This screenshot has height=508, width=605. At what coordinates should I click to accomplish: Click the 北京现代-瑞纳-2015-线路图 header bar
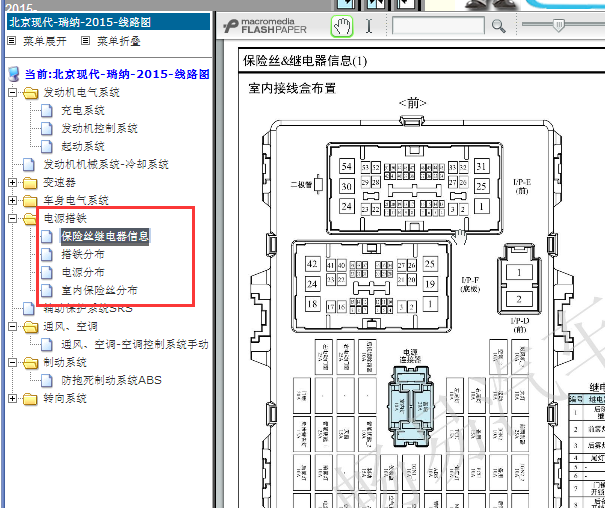pyautogui.click(x=108, y=22)
